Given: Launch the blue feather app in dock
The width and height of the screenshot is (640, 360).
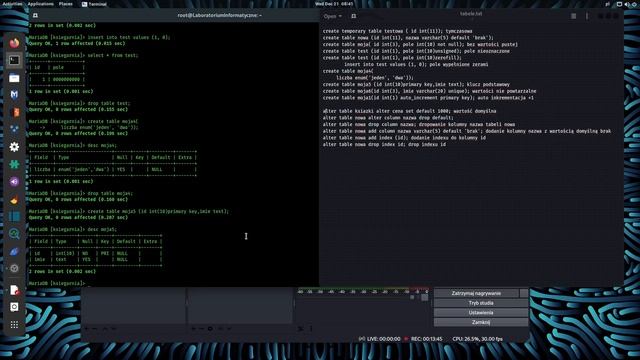Looking at the screenshot, I should 14,251.
